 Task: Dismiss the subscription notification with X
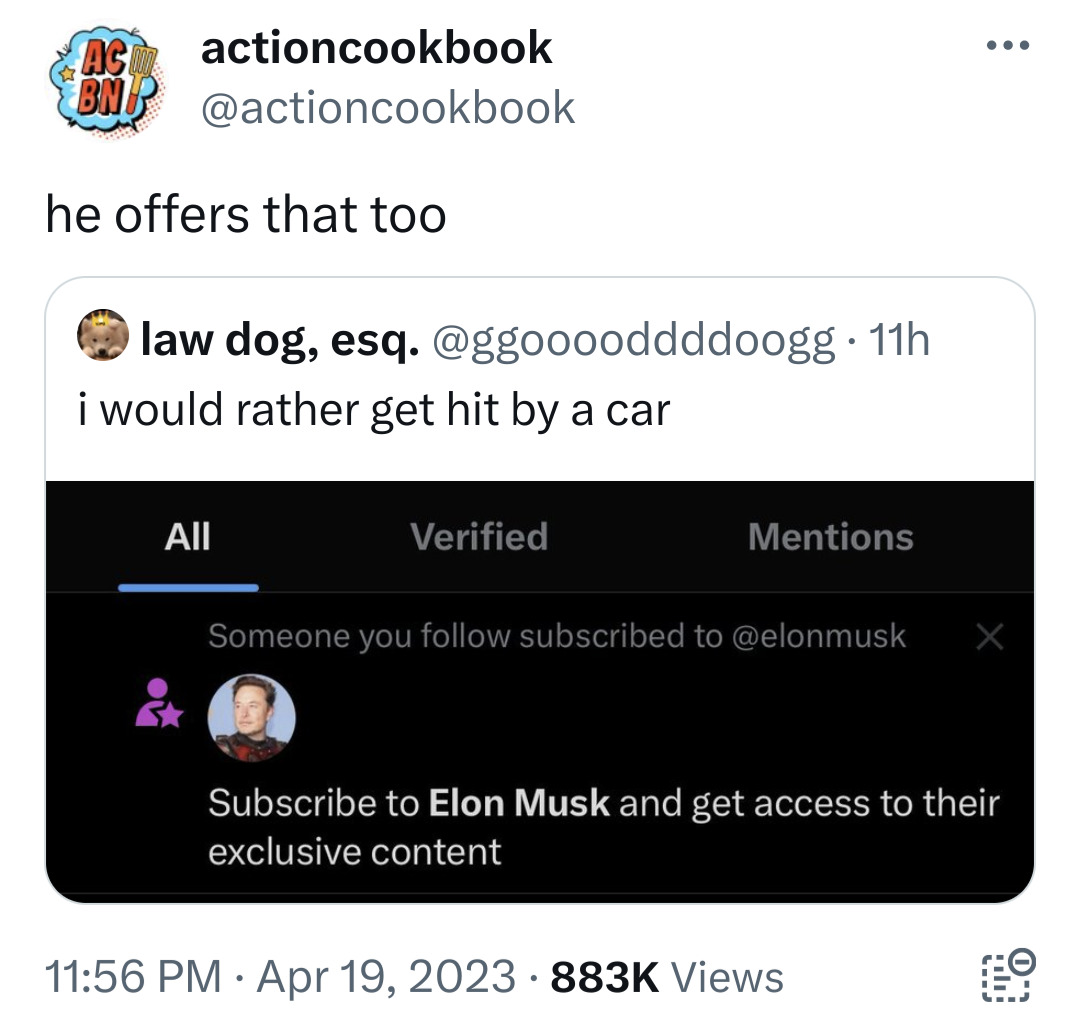[988, 637]
